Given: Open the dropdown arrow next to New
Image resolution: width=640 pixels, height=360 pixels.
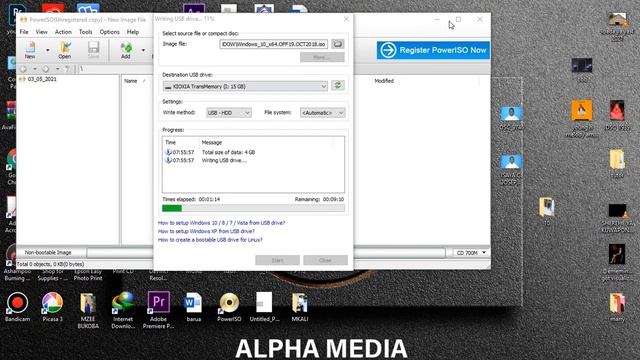Looking at the screenshot, I should [x=48, y=50].
